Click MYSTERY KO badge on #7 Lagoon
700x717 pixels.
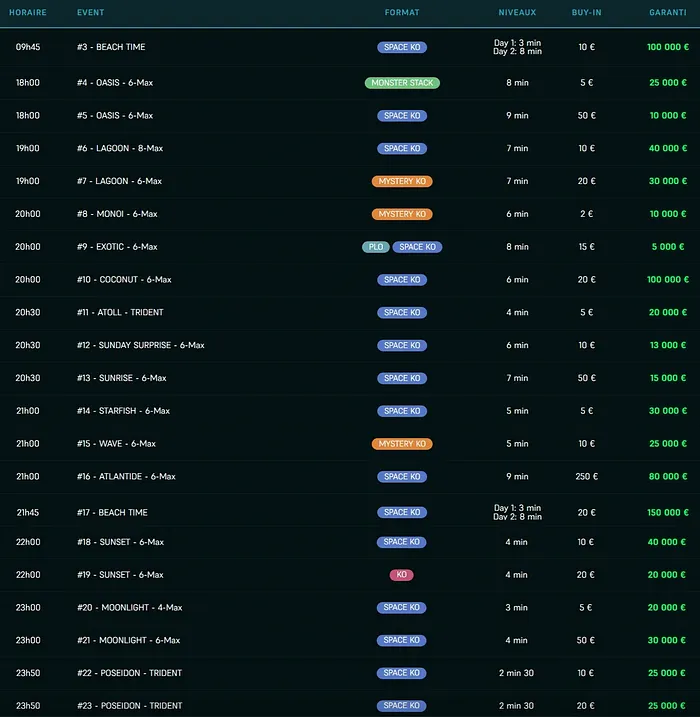tap(402, 181)
